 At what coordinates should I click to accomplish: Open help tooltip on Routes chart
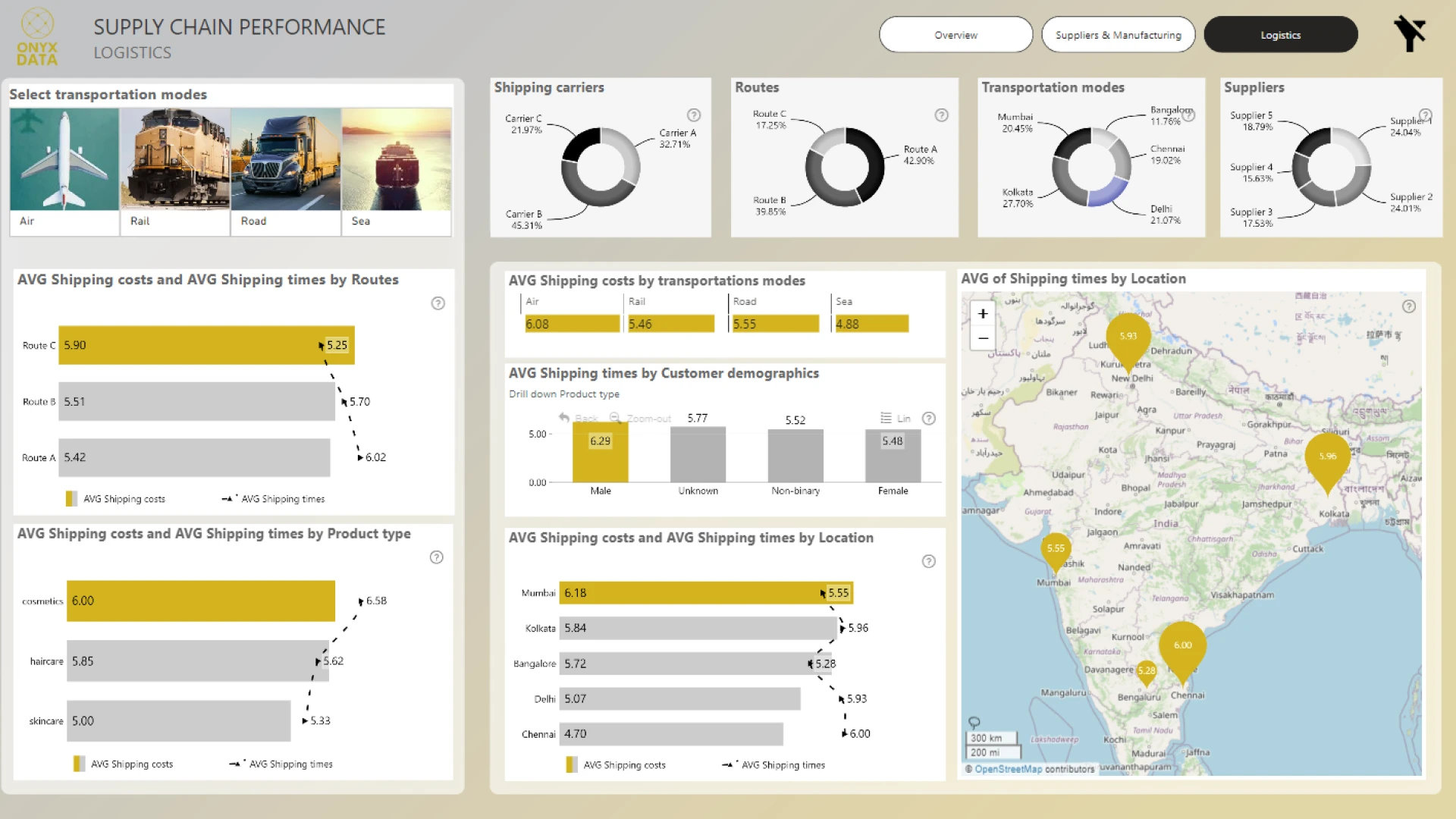tap(941, 115)
